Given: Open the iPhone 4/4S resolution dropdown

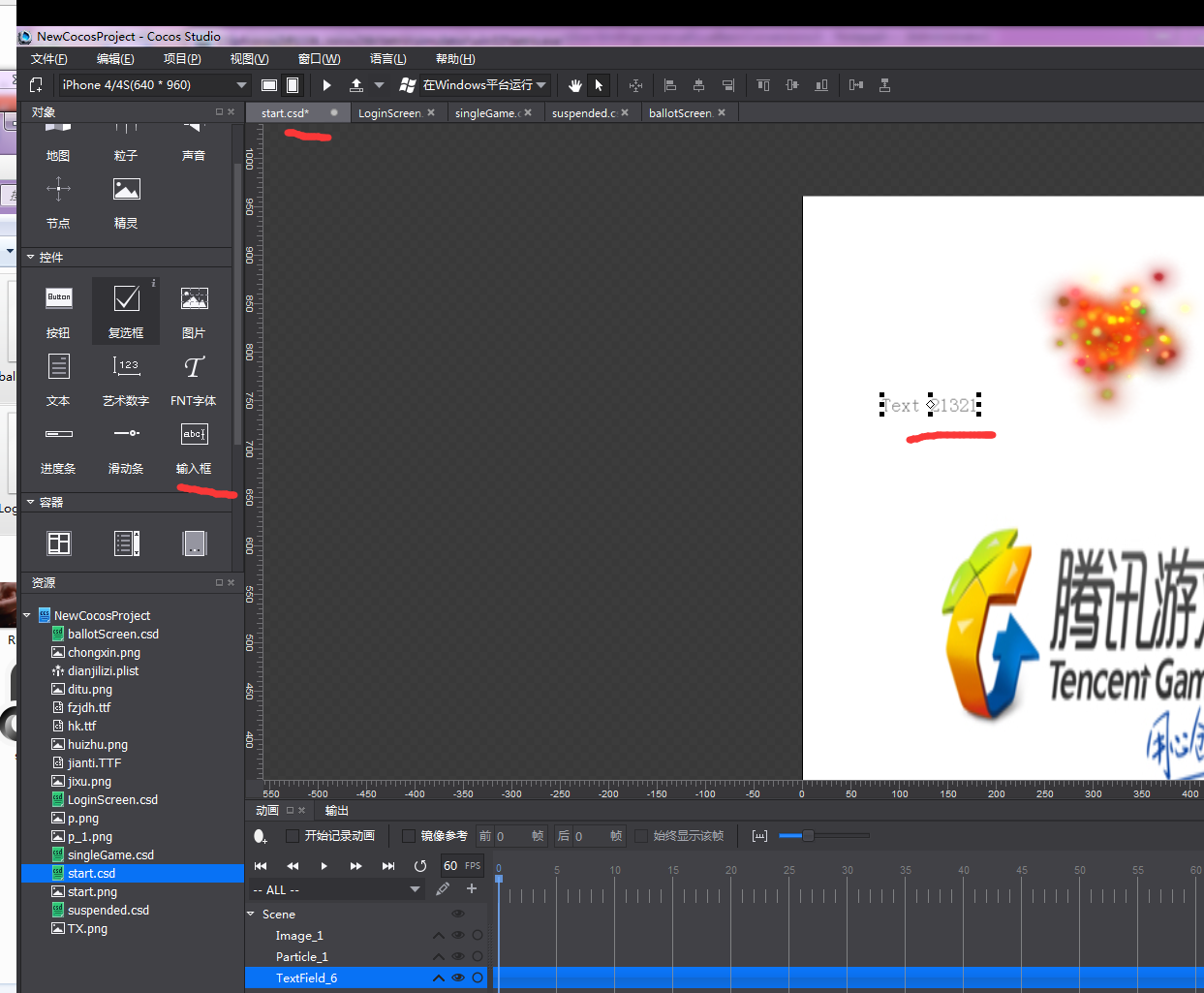Looking at the screenshot, I should click(x=155, y=85).
